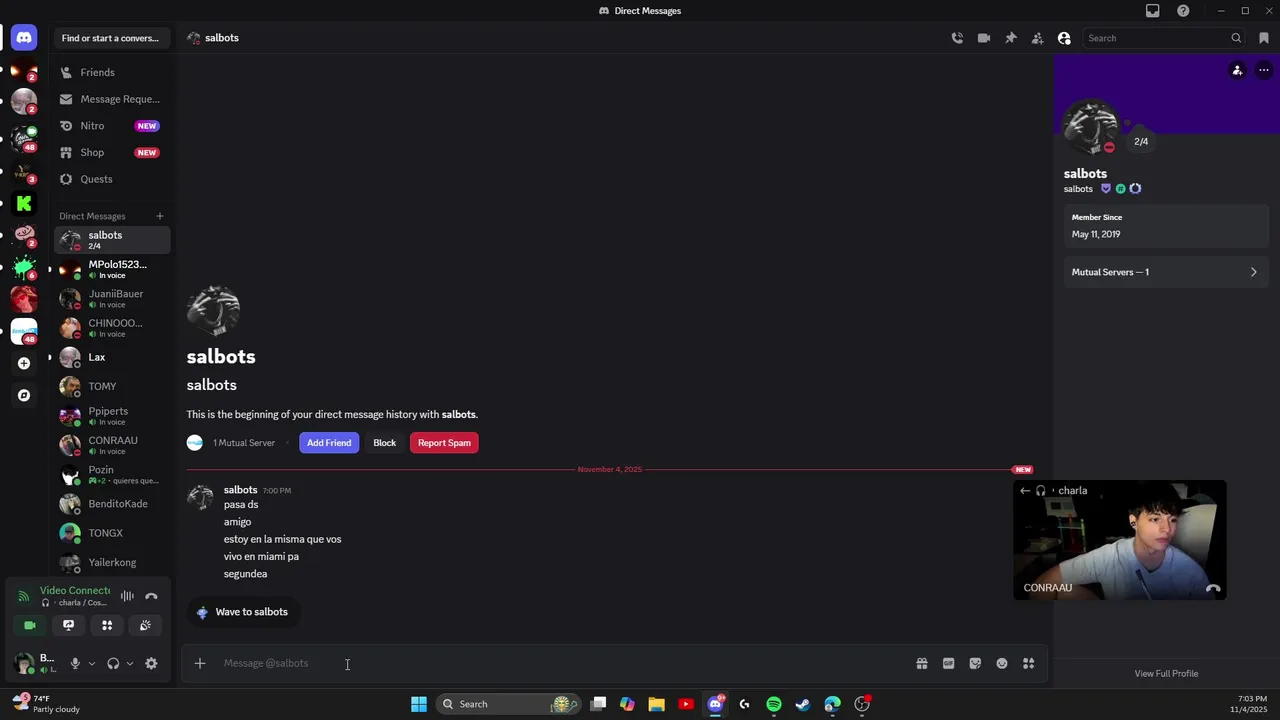
Task: Open the DM with Lax
Action: (112, 357)
